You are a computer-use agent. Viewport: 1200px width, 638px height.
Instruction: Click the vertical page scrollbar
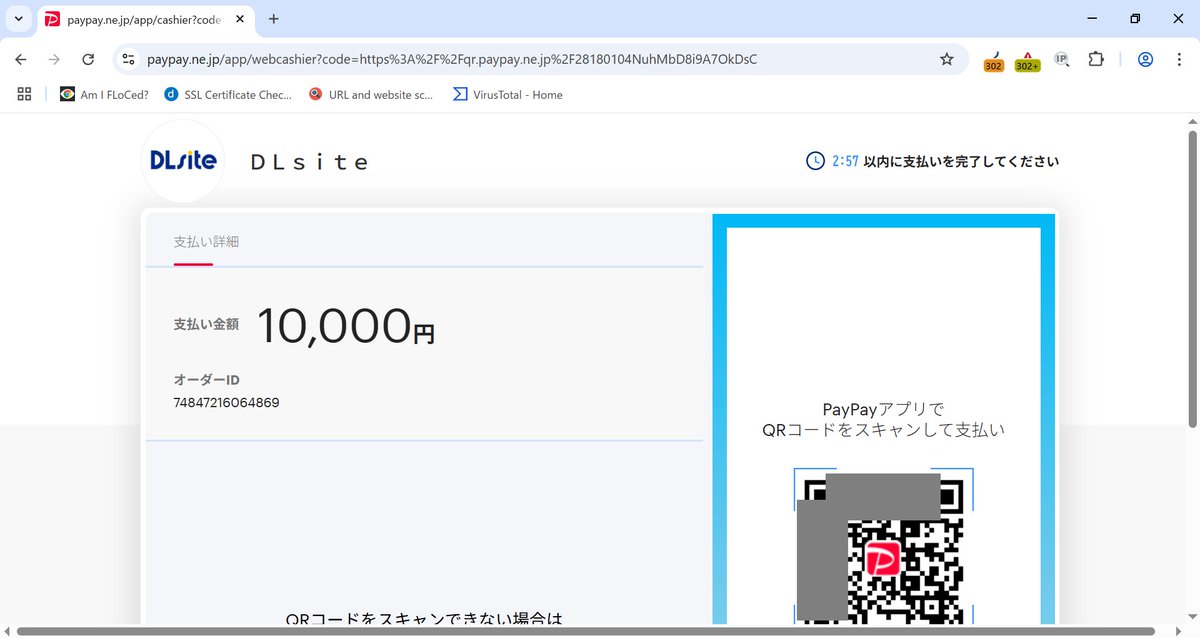pyautogui.click(x=1192, y=280)
